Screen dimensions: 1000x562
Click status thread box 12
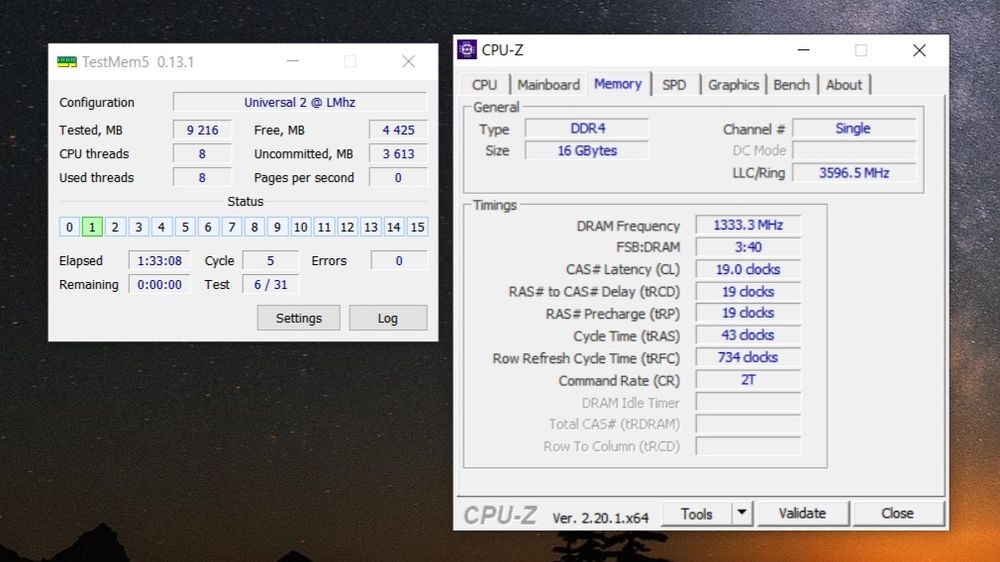[x=347, y=227]
